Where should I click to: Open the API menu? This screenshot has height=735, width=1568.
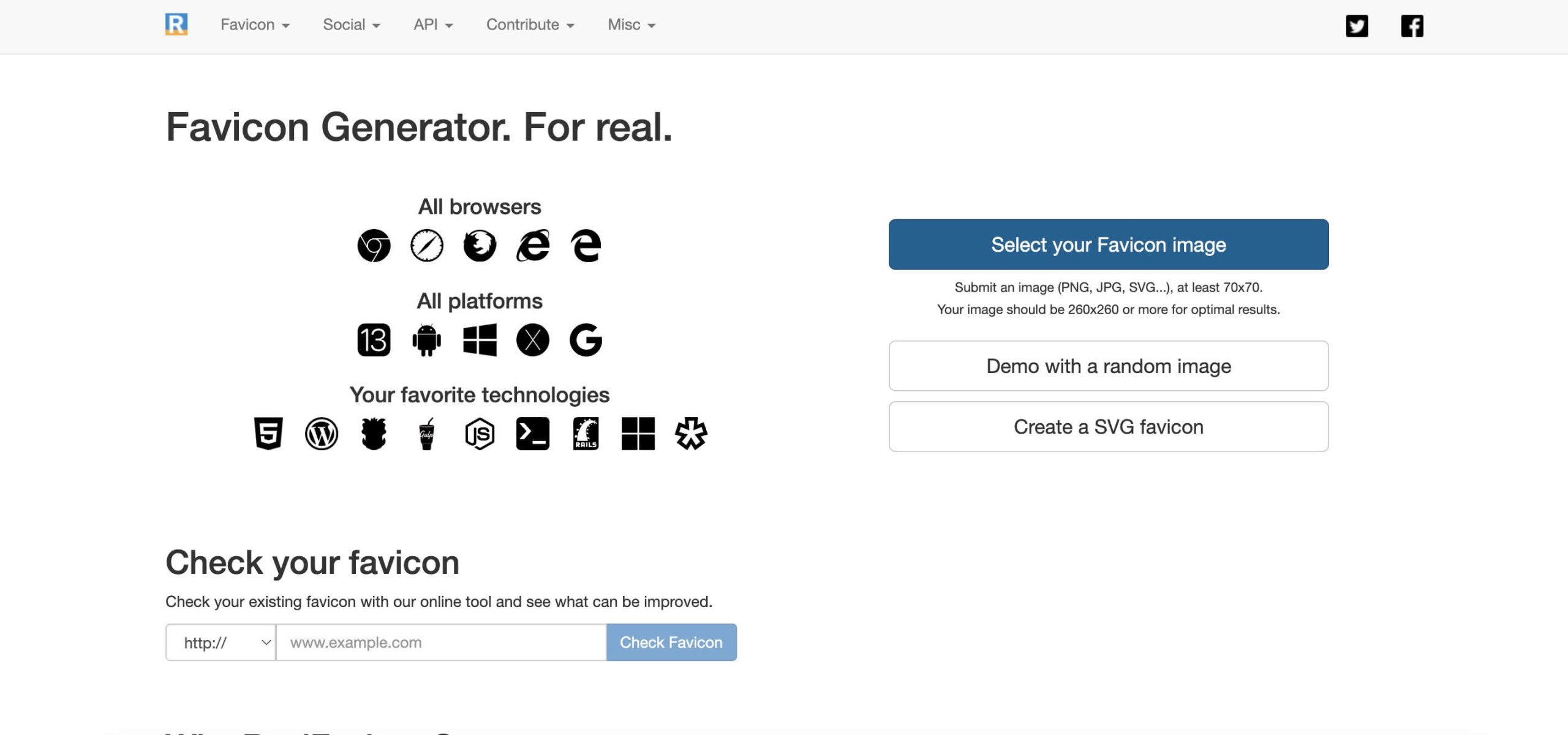433,24
